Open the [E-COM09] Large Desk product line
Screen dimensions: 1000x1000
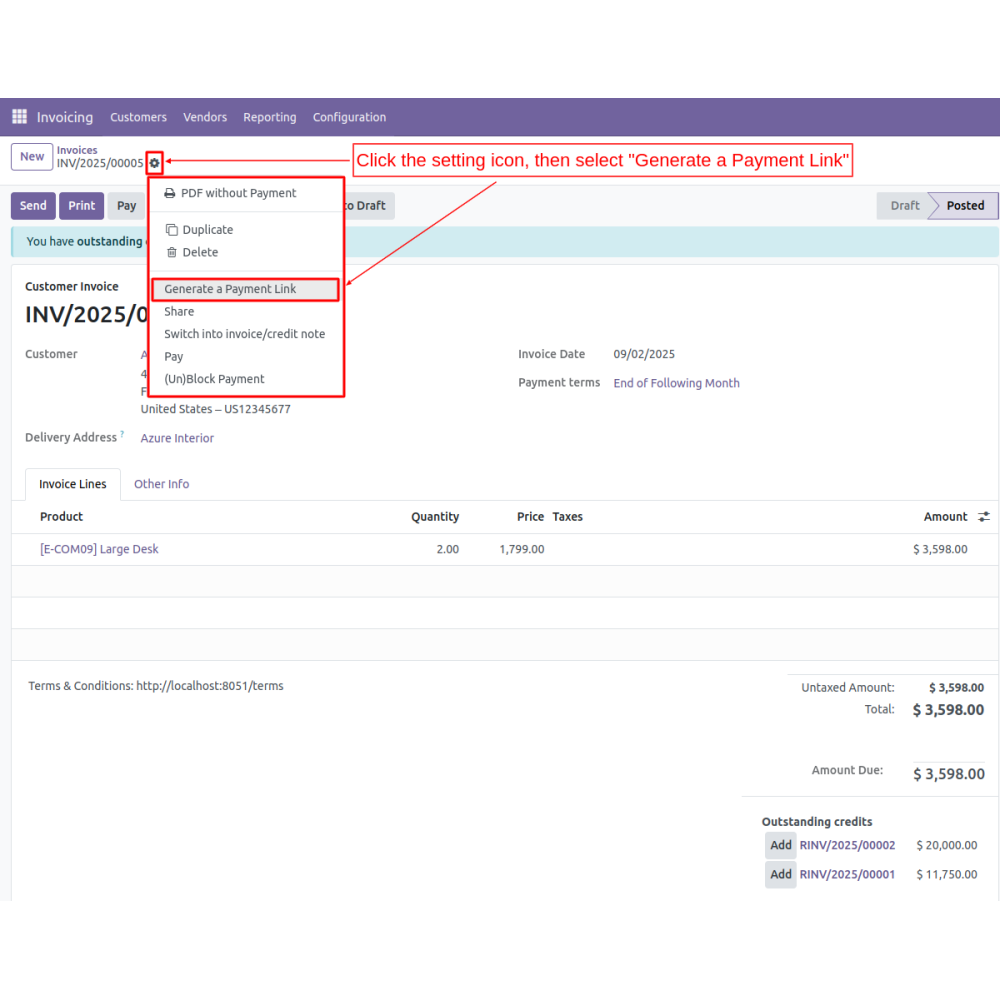99,549
